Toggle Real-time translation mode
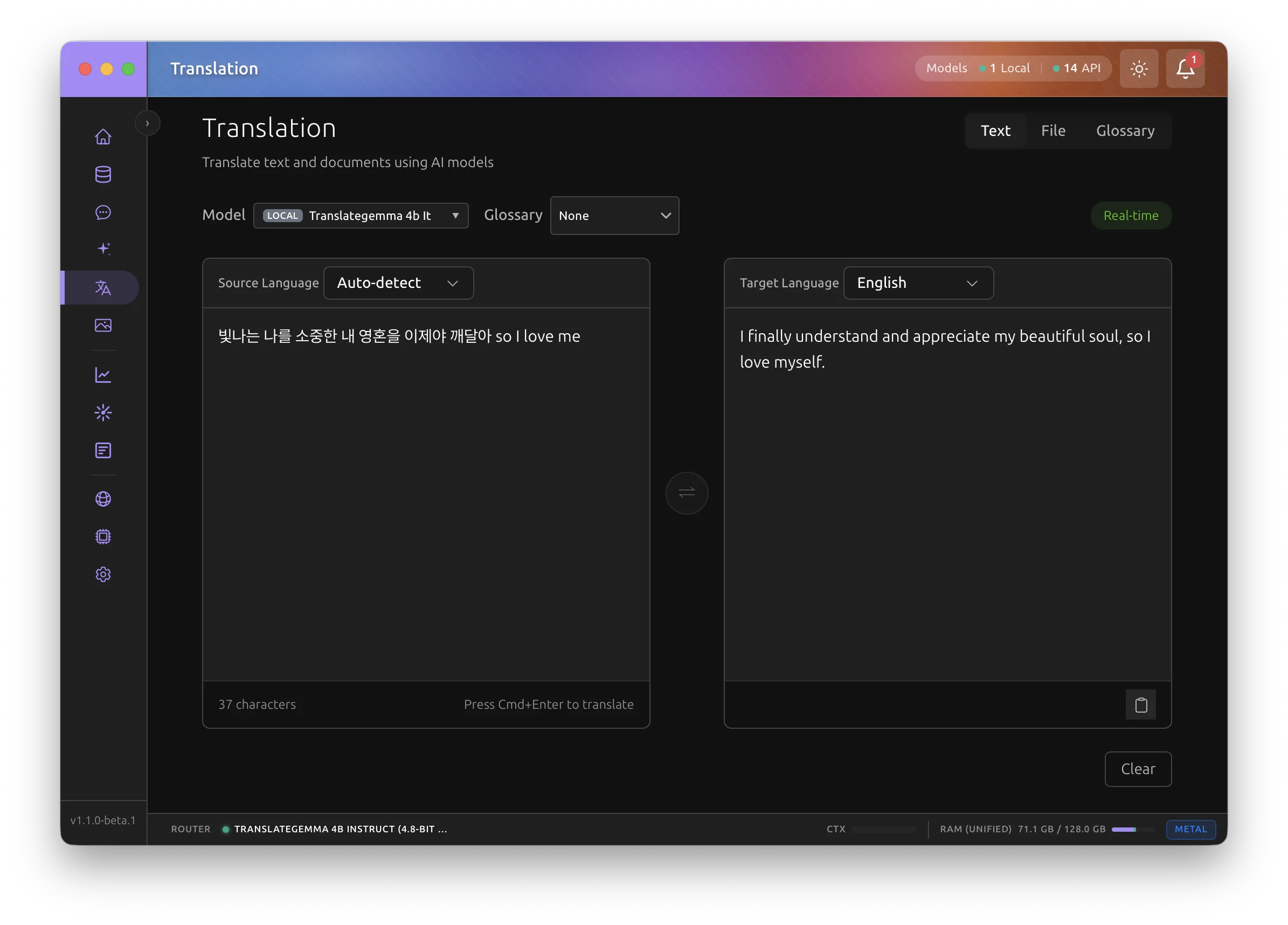Image resolution: width=1288 pixels, height=925 pixels. (1130, 216)
